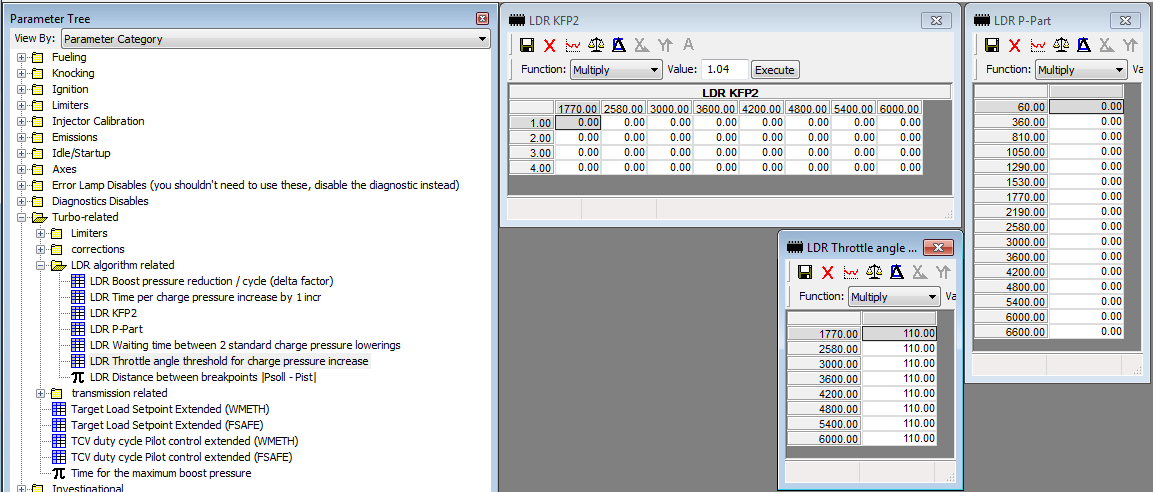Screen dimensions: 1153x492
Task: Click the Value field containing 1.04
Action: (724, 70)
